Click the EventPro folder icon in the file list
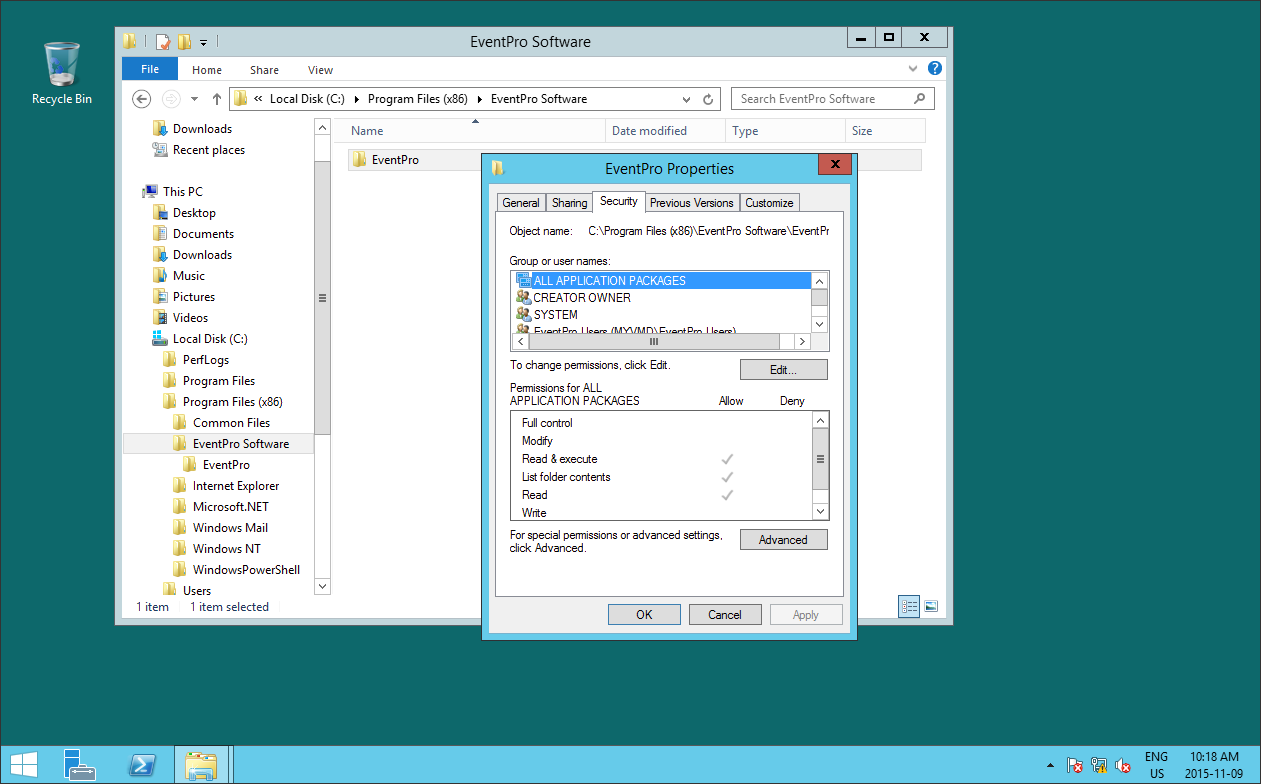 pos(360,159)
